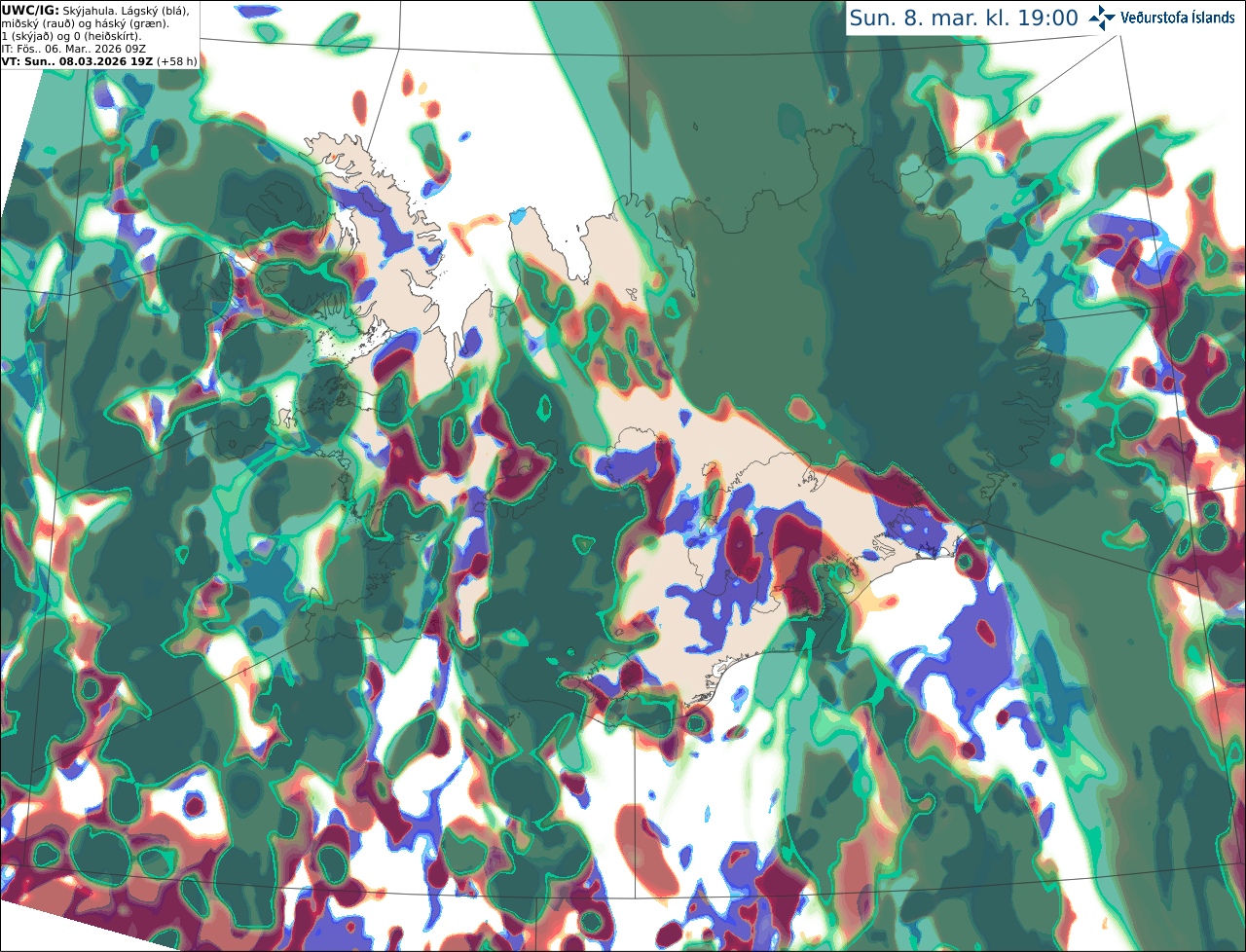Click the '1 (skýjað) og 0 (heiðskírt).' line
1246x952 pixels.
point(71,36)
